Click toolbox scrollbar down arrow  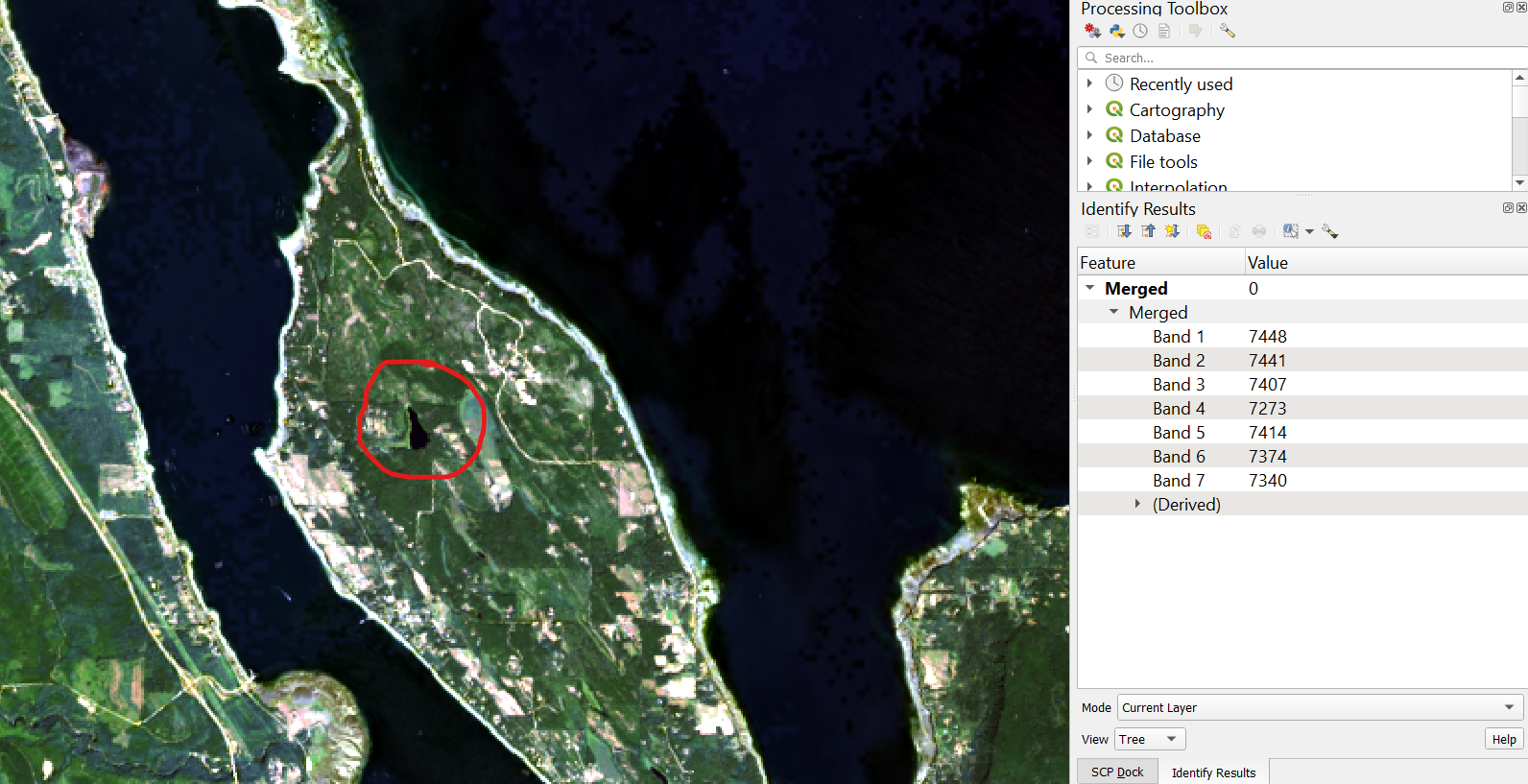[1519, 182]
